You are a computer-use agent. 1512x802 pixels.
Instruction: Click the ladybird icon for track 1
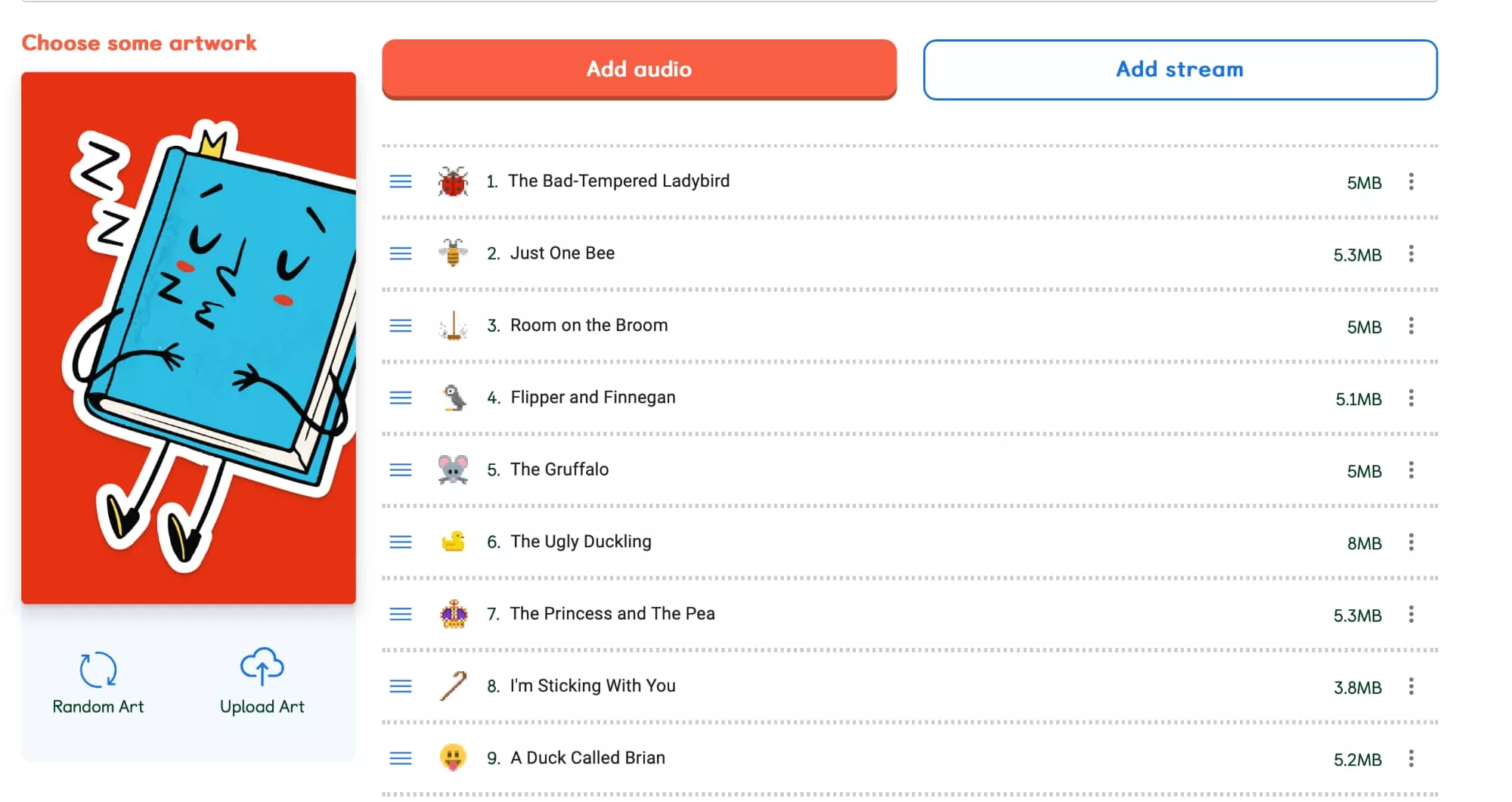453,181
